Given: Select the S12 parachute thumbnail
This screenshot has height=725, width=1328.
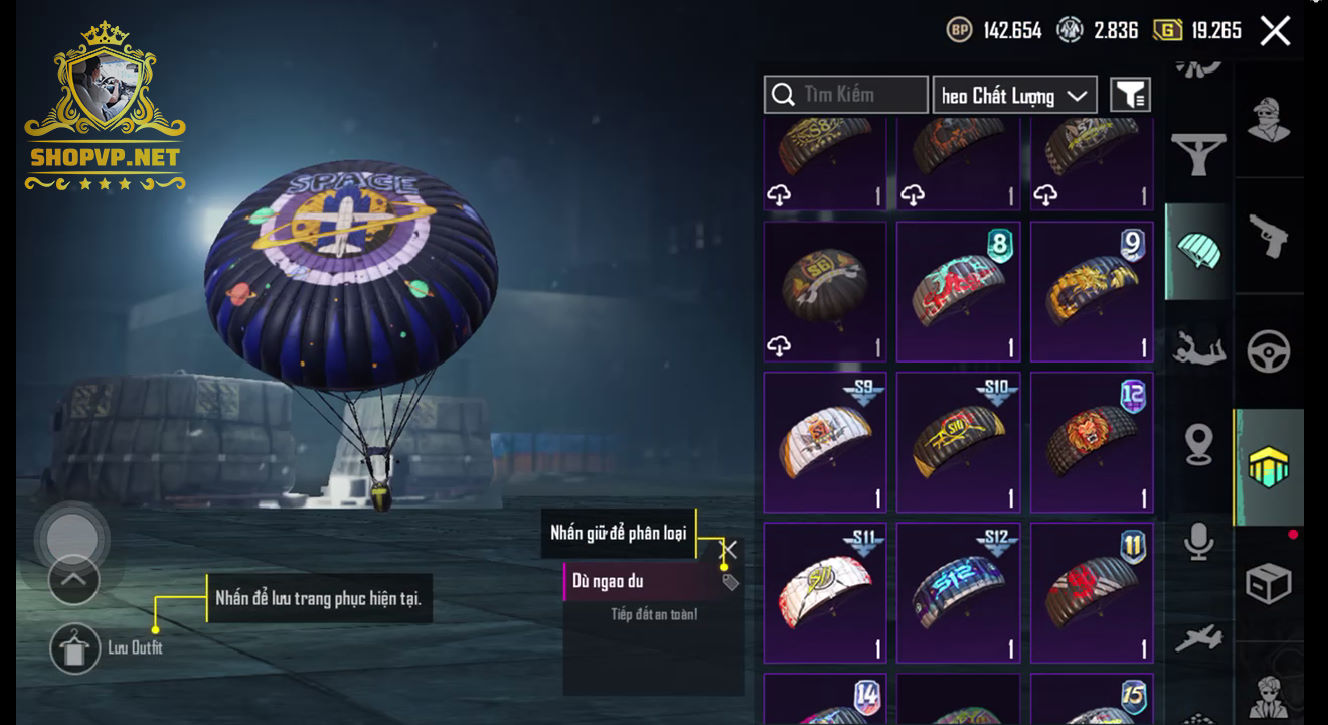Looking at the screenshot, I should point(958,593).
